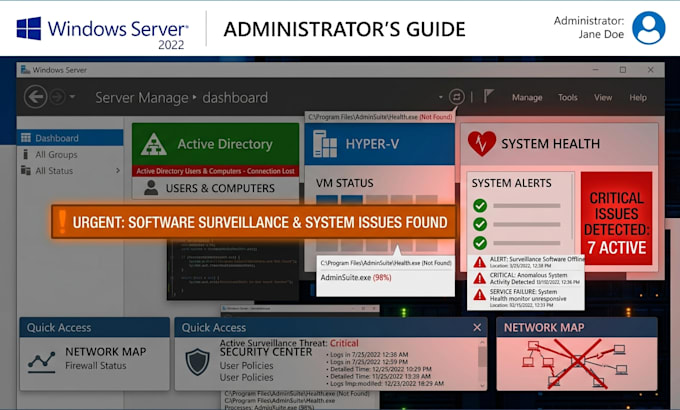The height and width of the screenshot is (410, 680).
Task: Click warning icon for Surveillance Software Offline
Action: (x=479, y=262)
